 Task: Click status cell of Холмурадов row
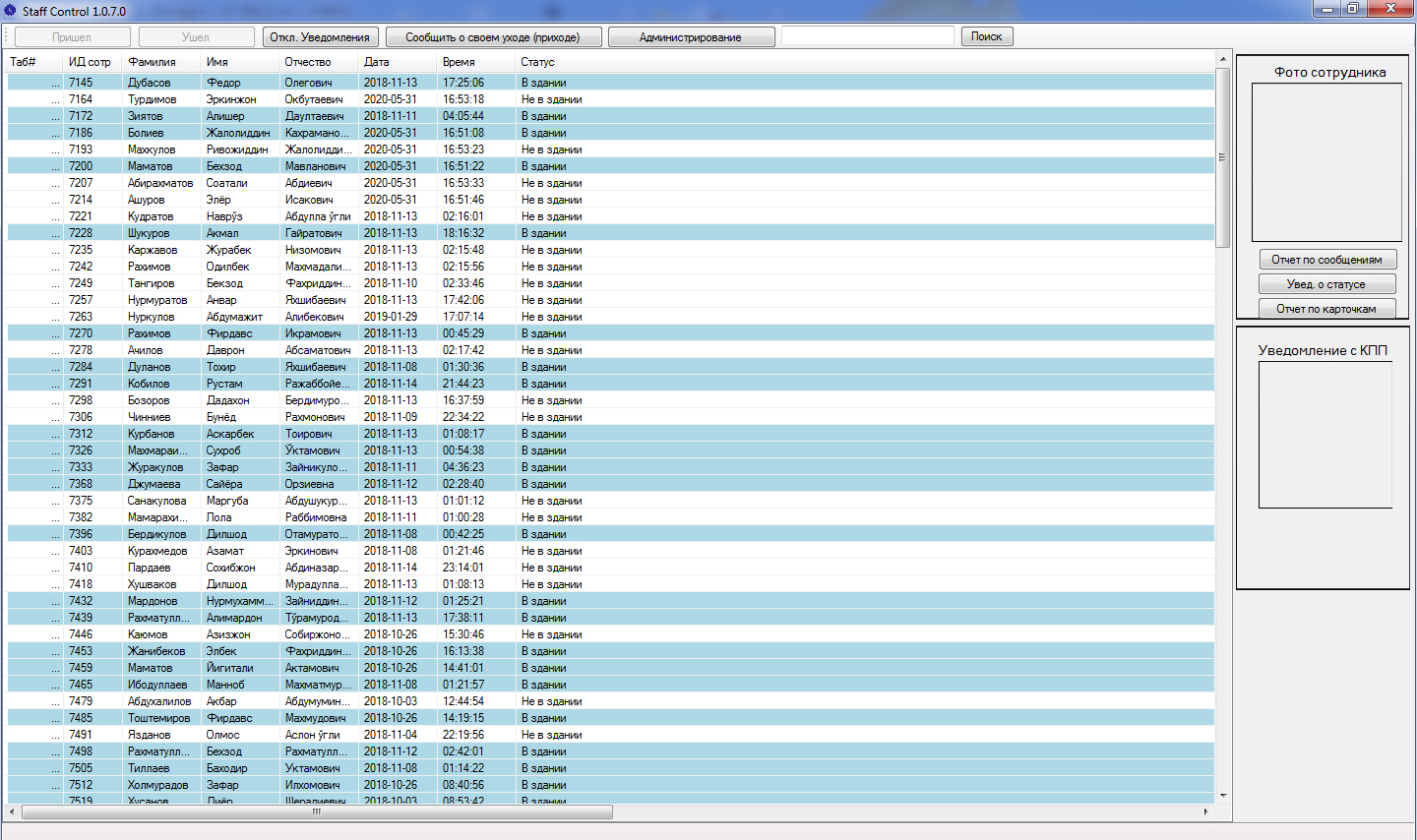[x=544, y=785]
